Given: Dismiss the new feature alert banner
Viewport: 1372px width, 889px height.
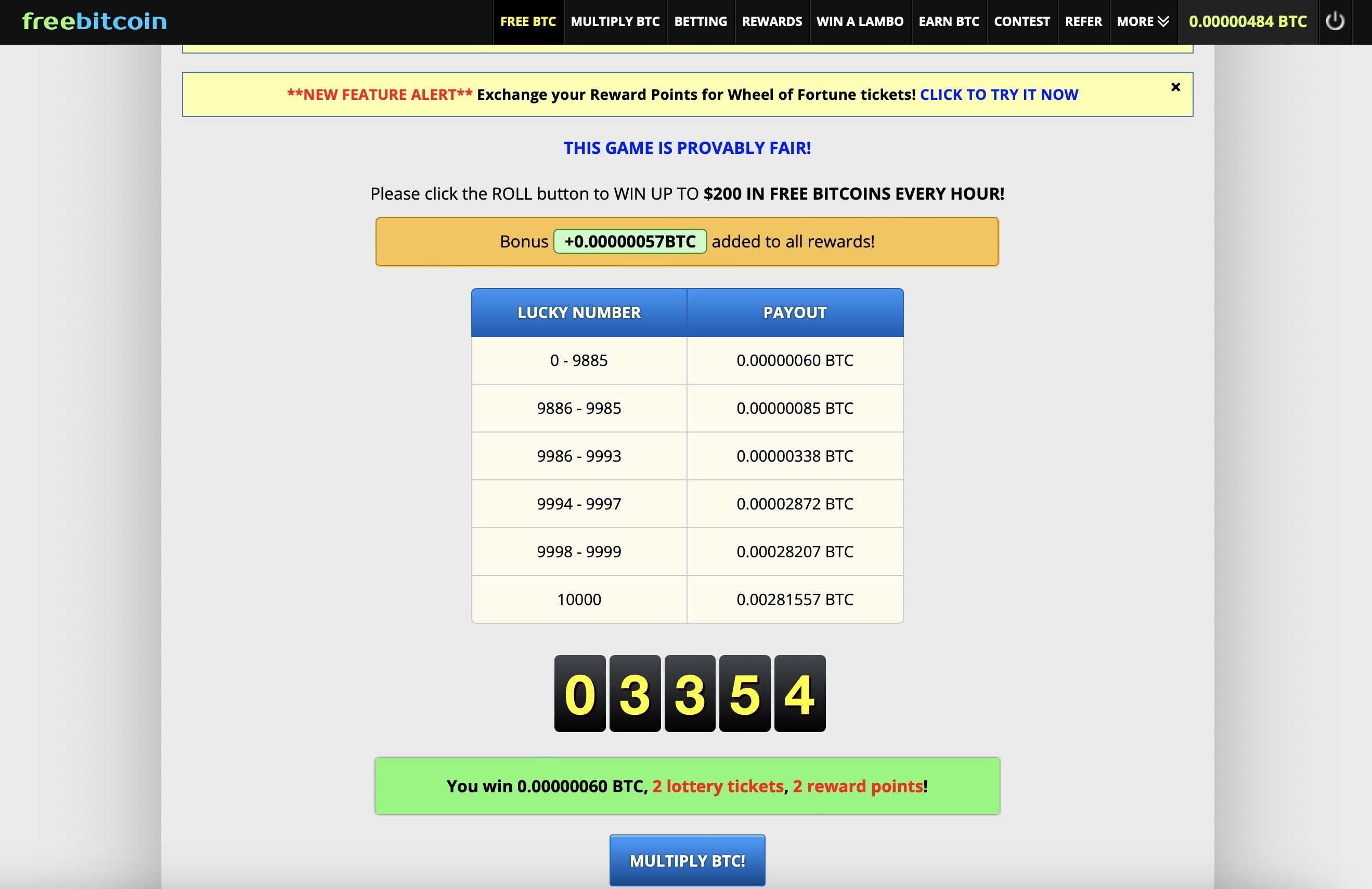Looking at the screenshot, I should click(x=1175, y=87).
